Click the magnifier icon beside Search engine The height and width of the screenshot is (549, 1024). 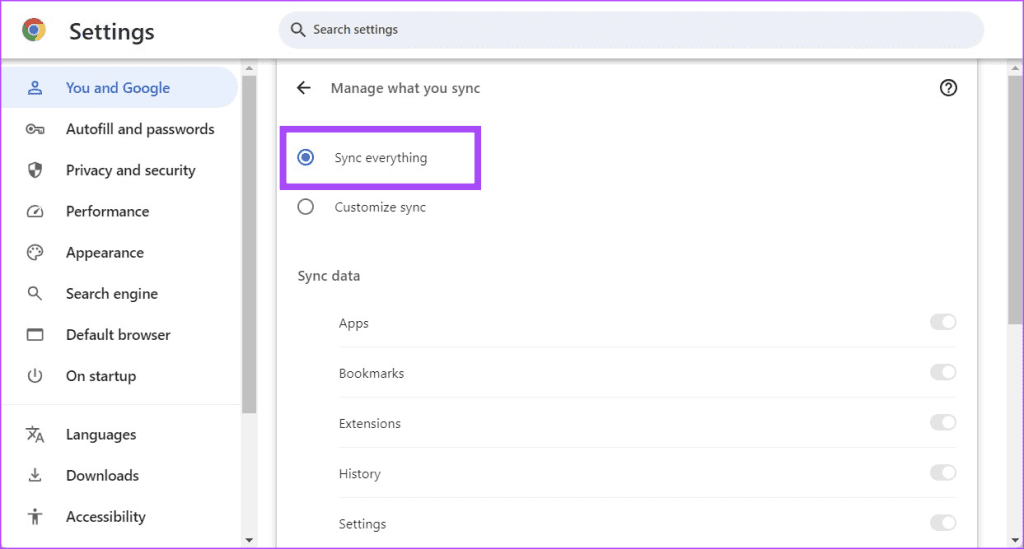[x=35, y=293]
